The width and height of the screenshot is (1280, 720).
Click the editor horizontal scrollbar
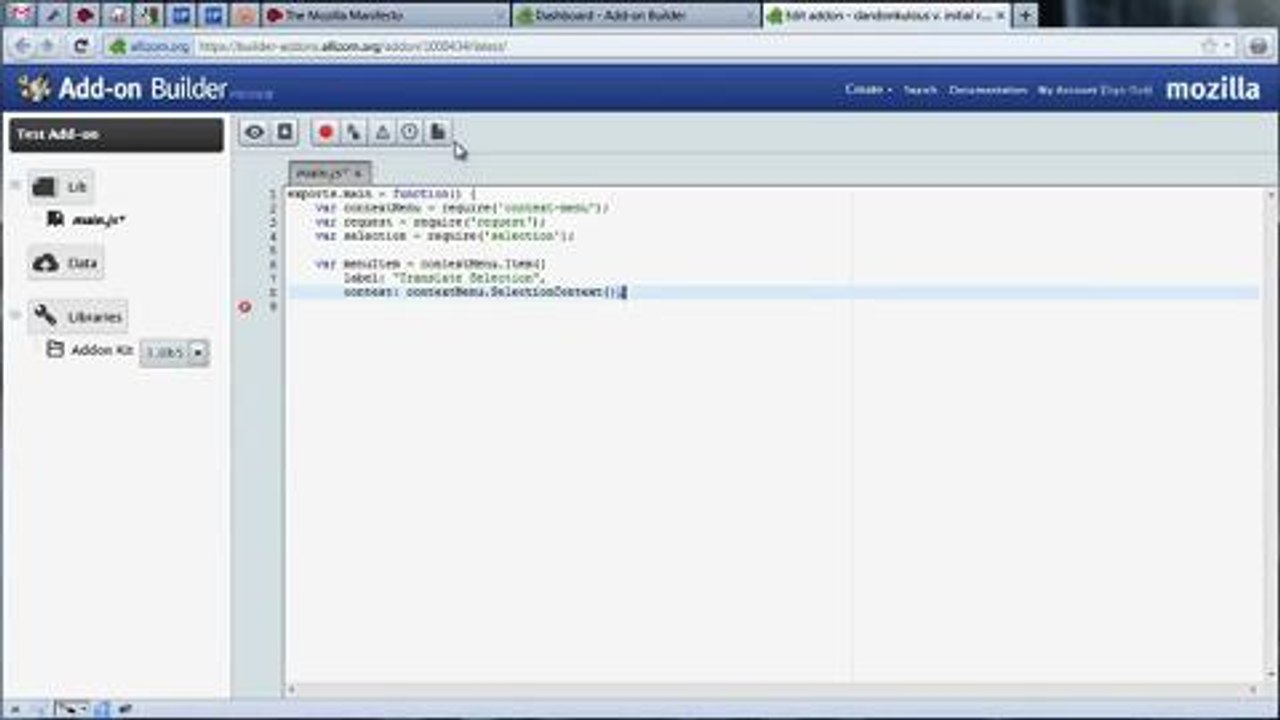pyautogui.click(x=773, y=689)
